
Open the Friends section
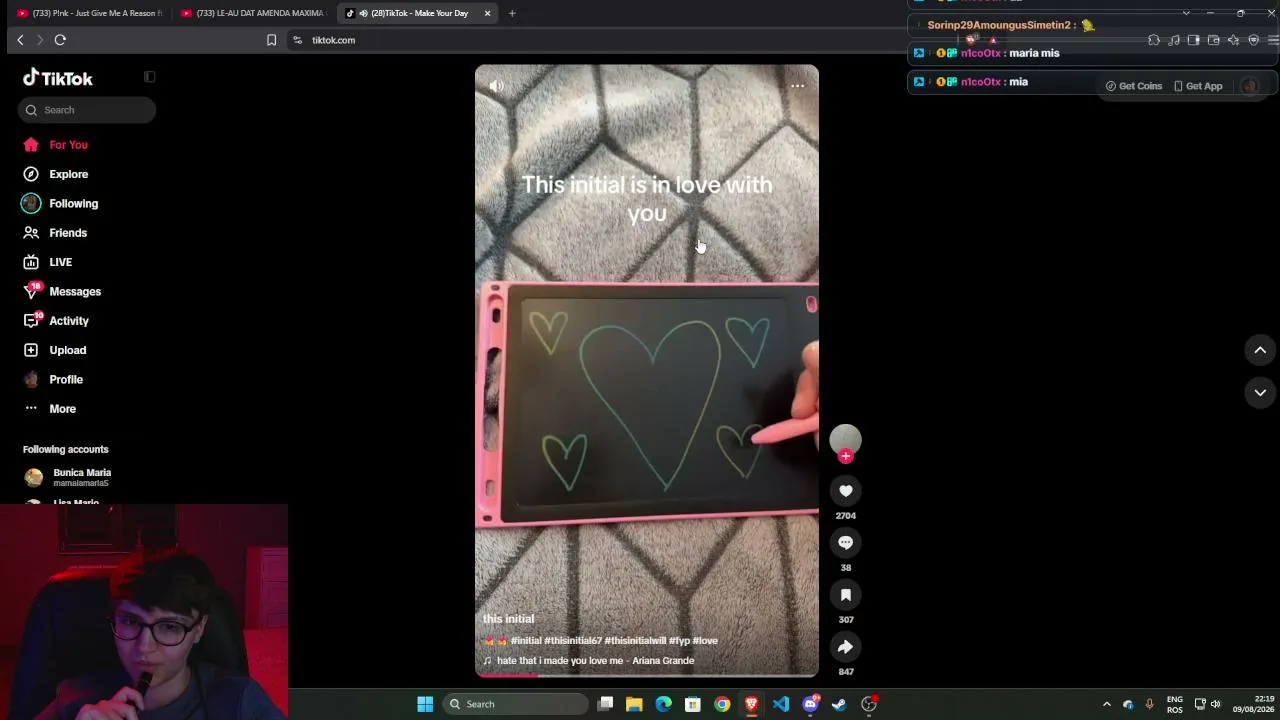click(56, 233)
